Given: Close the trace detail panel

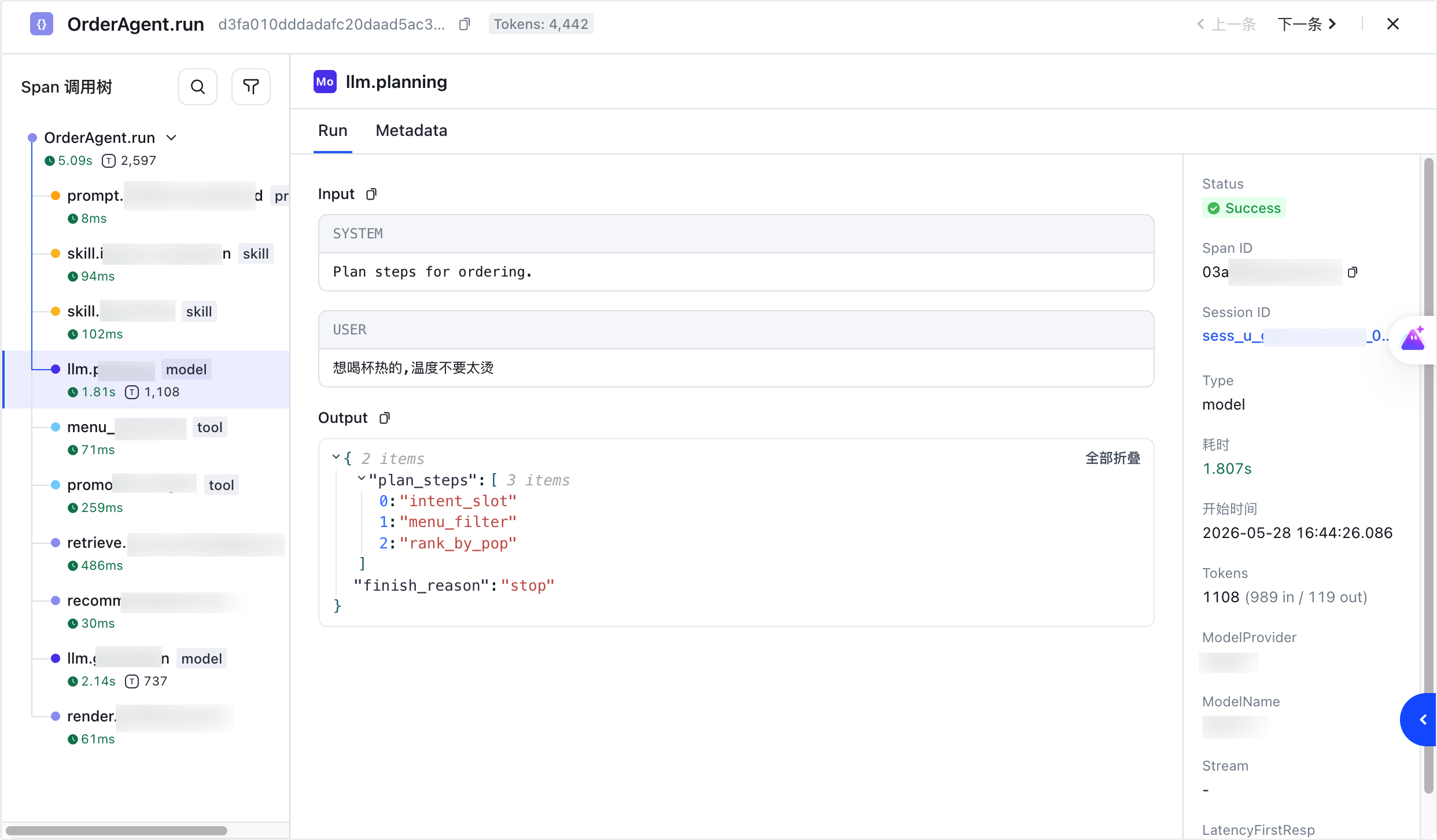Looking at the screenshot, I should [1393, 24].
